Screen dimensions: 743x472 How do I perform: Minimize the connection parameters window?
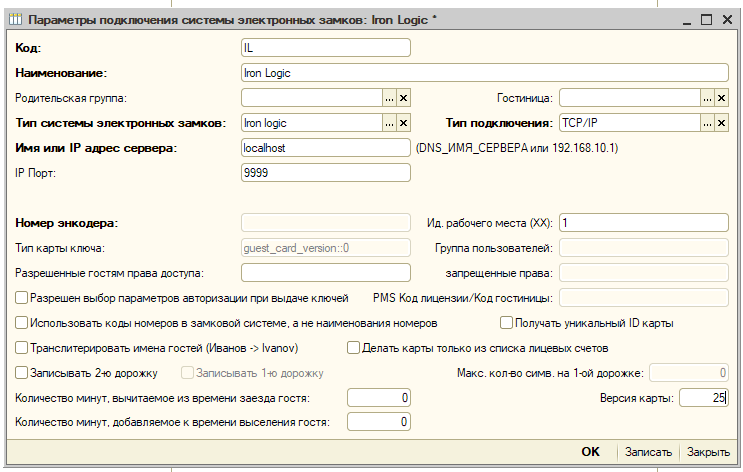(x=687, y=21)
